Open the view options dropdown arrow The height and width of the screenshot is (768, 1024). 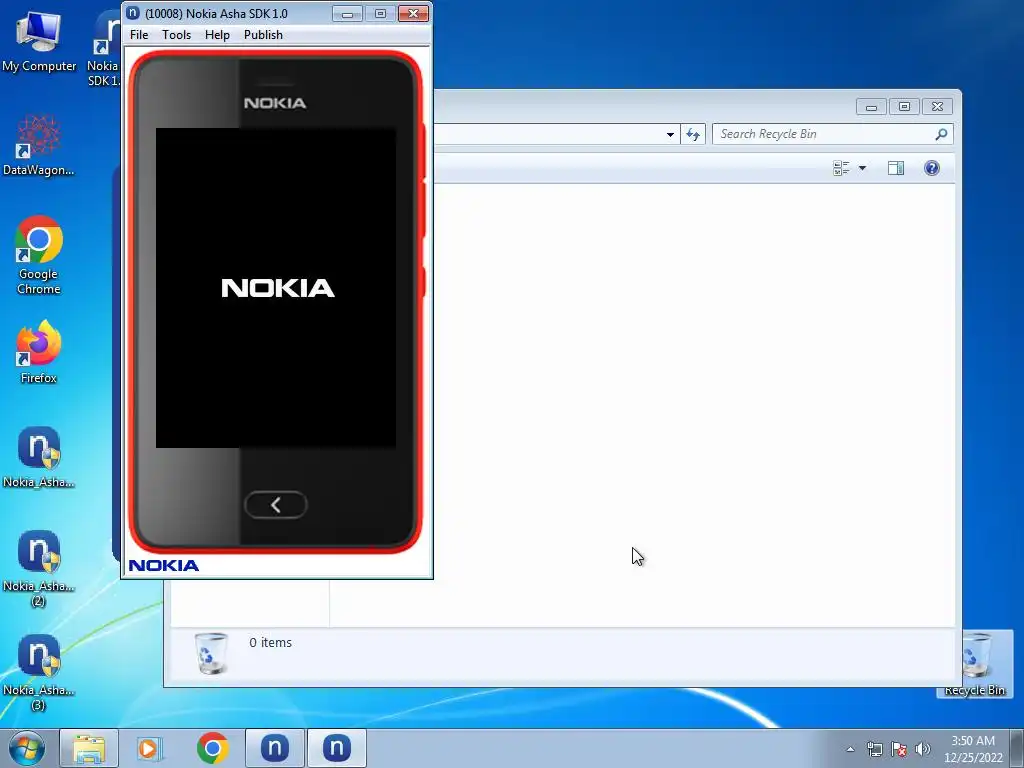pyautogui.click(x=862, y=168)
